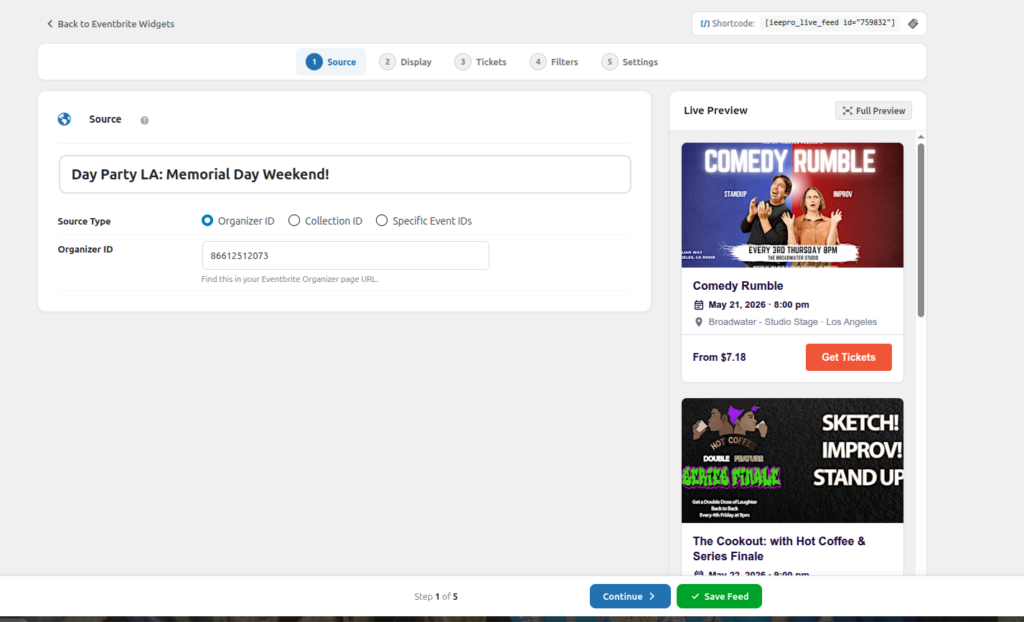Open the Tickets step tab

click(x=481, y=62)
